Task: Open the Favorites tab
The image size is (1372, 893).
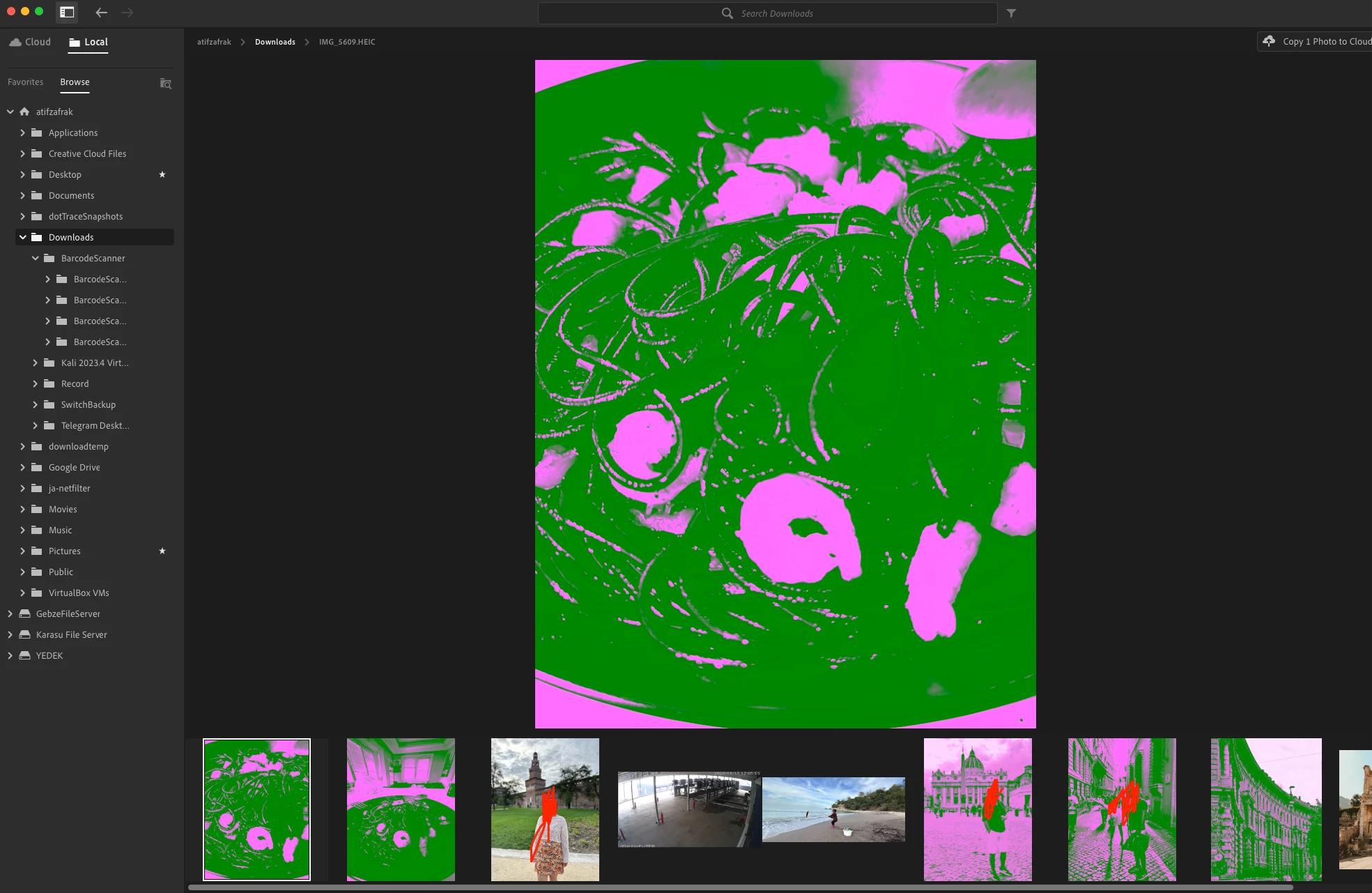Action: click(25, 82)
